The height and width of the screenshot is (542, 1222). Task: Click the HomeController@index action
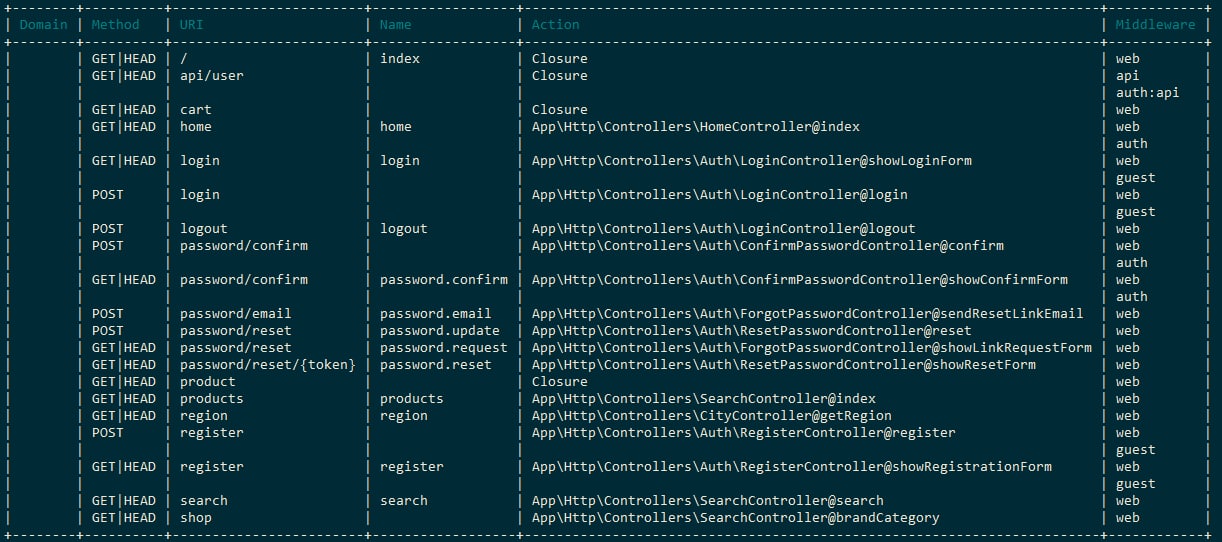(x=695, y=127)
